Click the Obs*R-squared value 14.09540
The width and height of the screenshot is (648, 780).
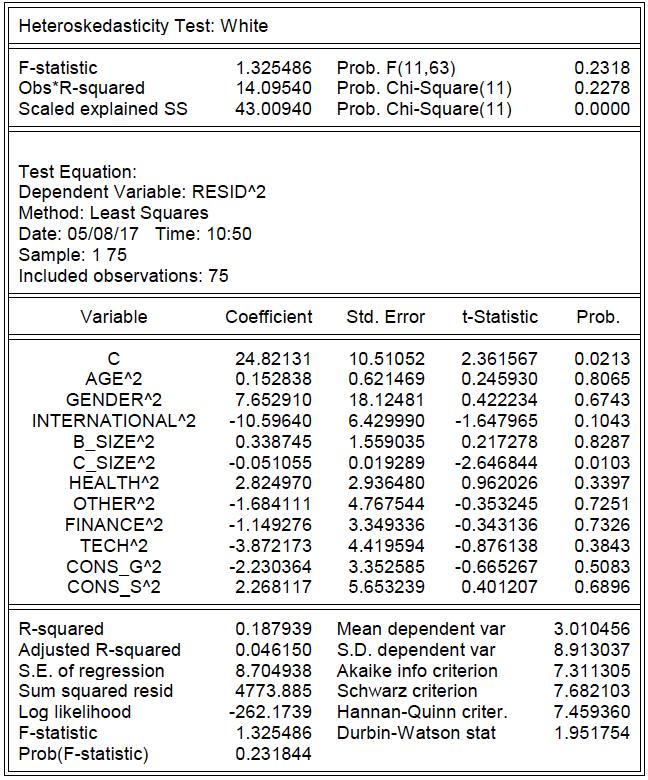pos(274,88)
